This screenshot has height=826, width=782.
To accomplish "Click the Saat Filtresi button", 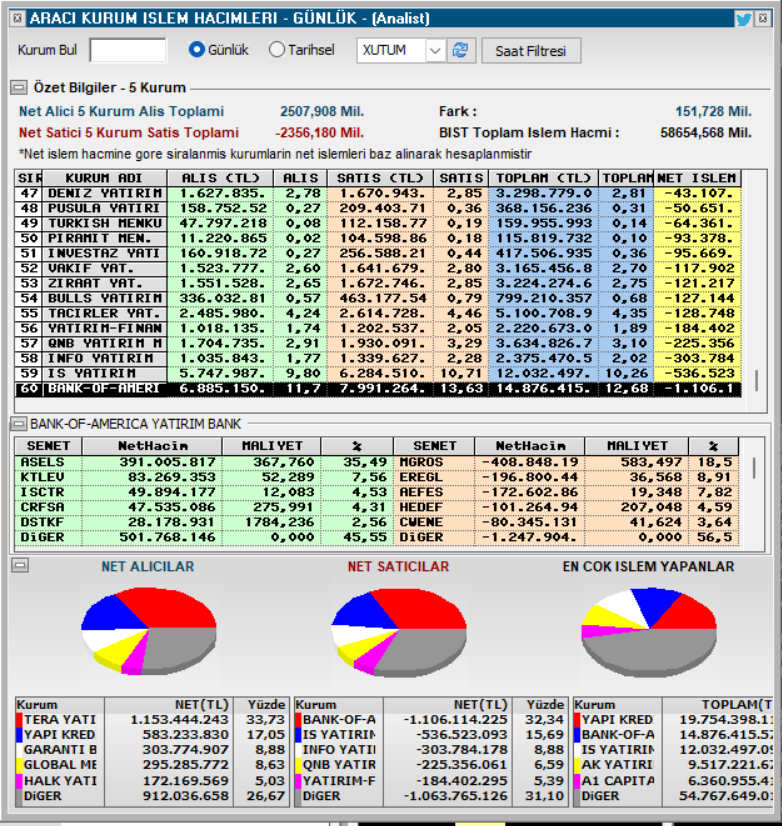I will pyautogui.click(x=531, y=51).
